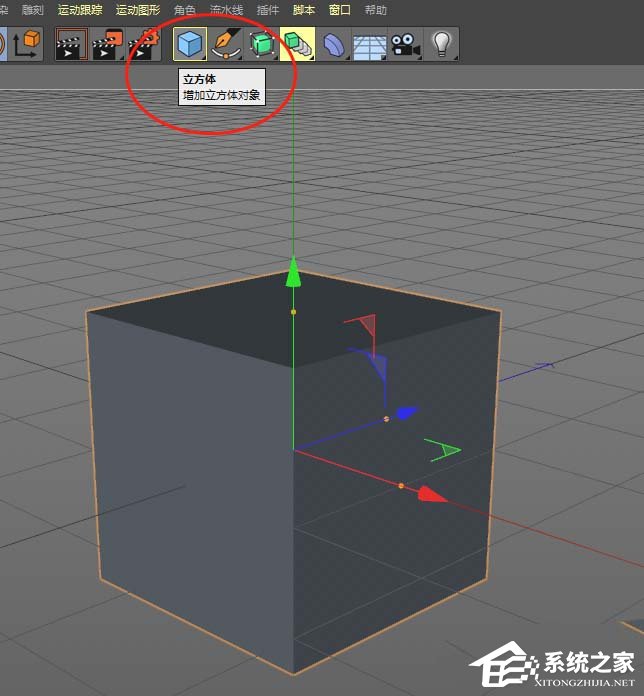Click the red X-axis arrow handle

tap(432, 495)
